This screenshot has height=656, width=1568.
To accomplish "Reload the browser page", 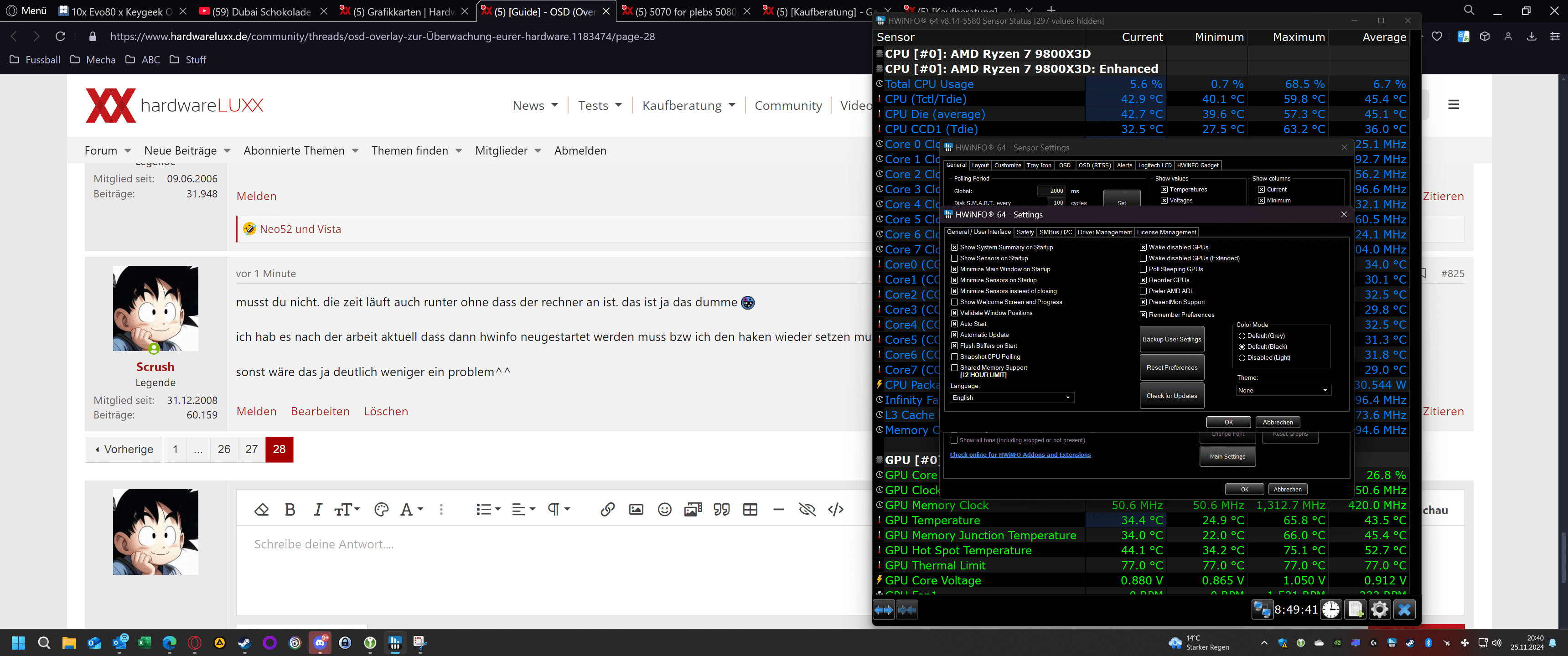I will 60,36.
